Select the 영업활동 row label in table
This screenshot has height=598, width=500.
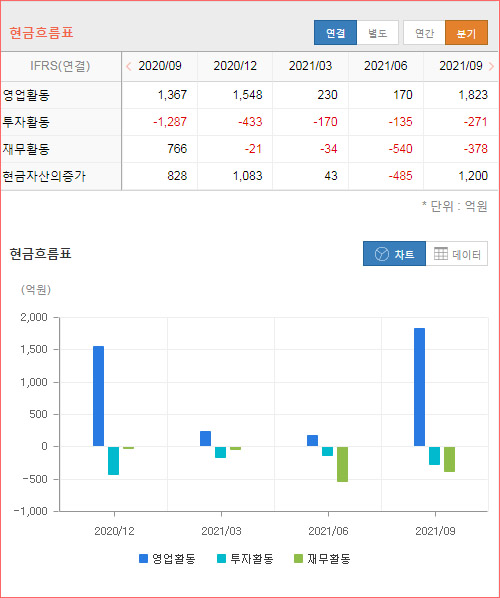pos(26,95)
